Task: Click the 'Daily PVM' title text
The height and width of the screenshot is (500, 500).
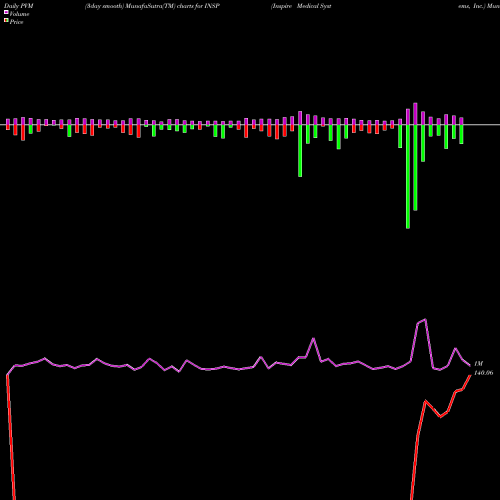Action: click(19, 6)
